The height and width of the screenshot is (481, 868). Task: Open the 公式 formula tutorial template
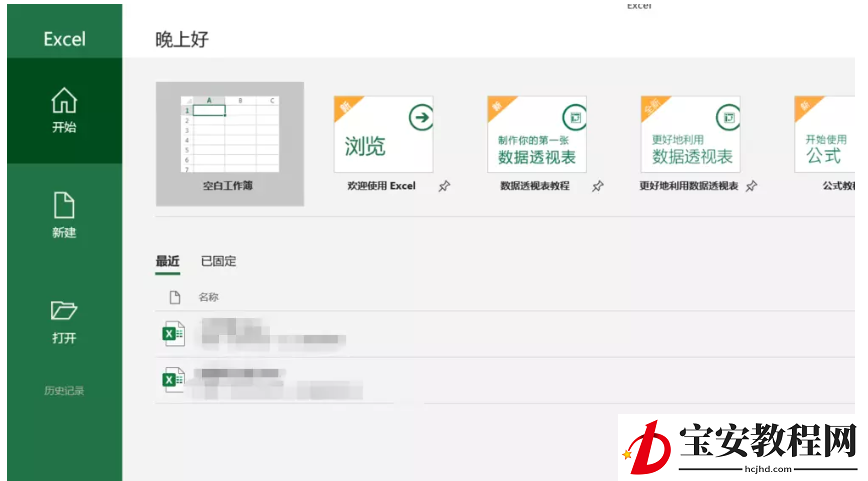coord(825,134)
